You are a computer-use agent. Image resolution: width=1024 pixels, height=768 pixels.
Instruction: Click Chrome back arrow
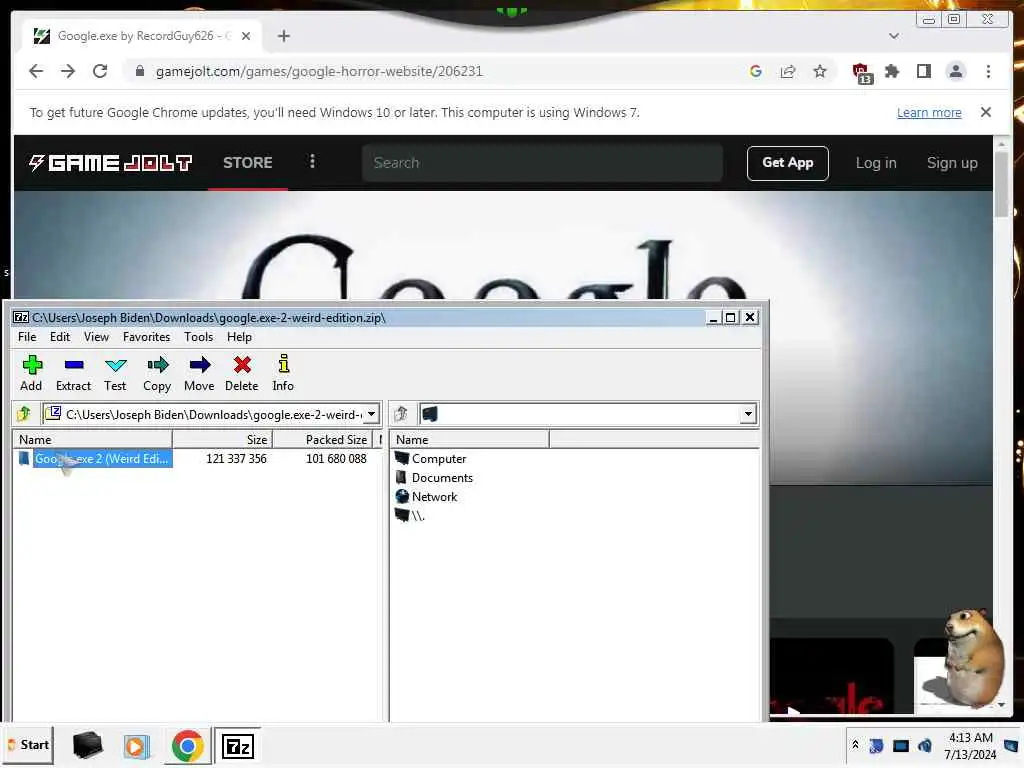pos(36,71)
